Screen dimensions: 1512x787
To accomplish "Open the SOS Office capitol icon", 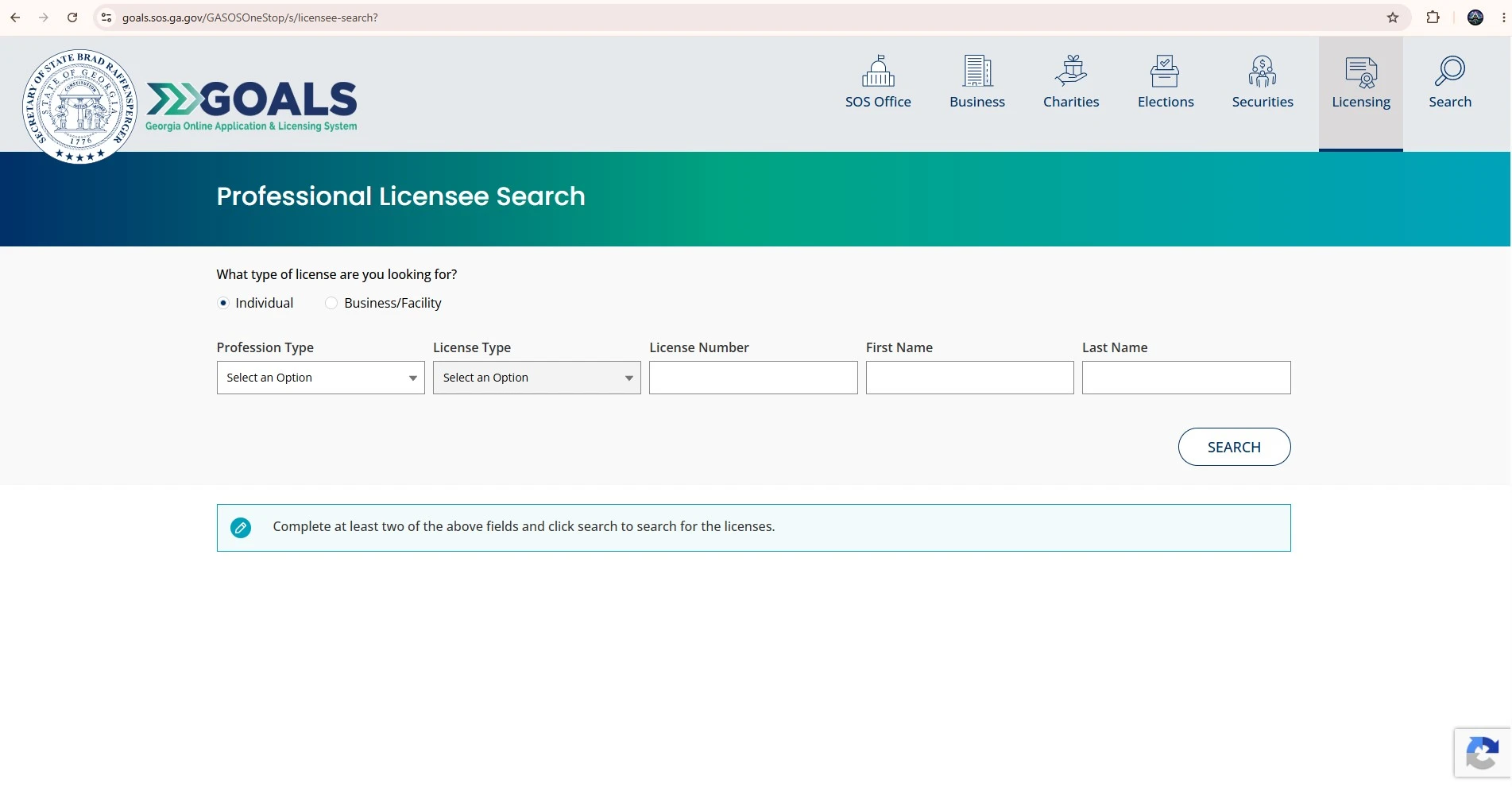I will click(x=878, y=71).
